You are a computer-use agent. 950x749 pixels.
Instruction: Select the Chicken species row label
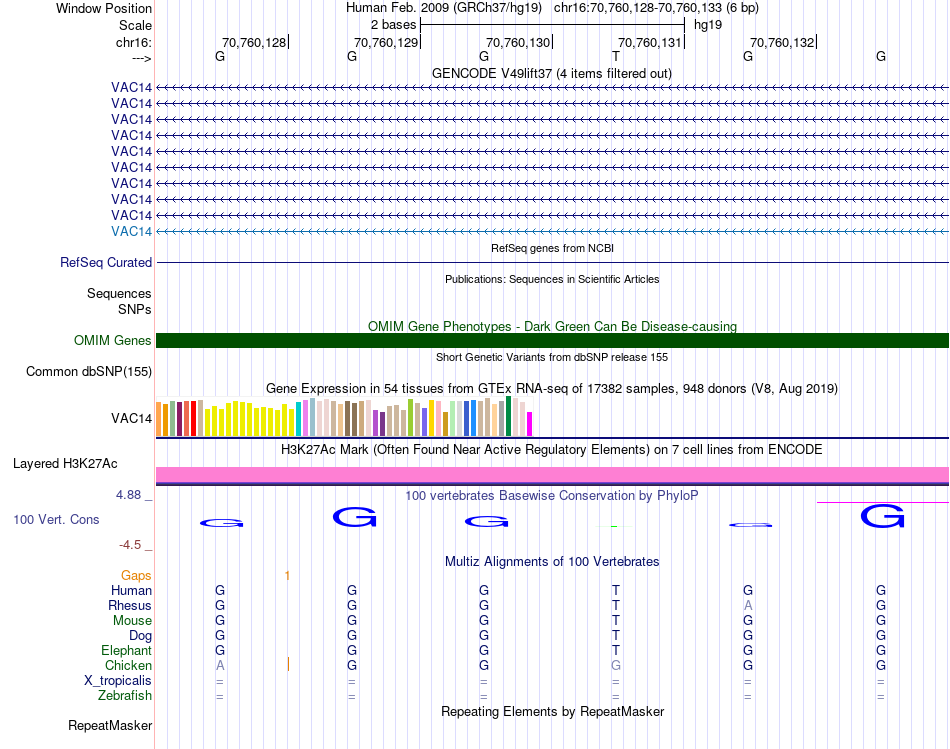click(x=128, y=665)
